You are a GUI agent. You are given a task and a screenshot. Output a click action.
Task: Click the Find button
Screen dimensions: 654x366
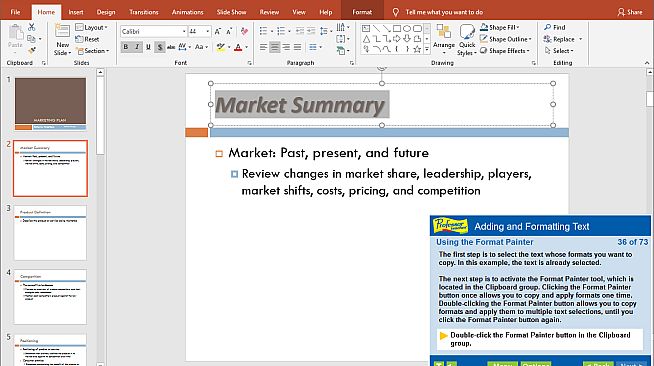tap(555, 27)
